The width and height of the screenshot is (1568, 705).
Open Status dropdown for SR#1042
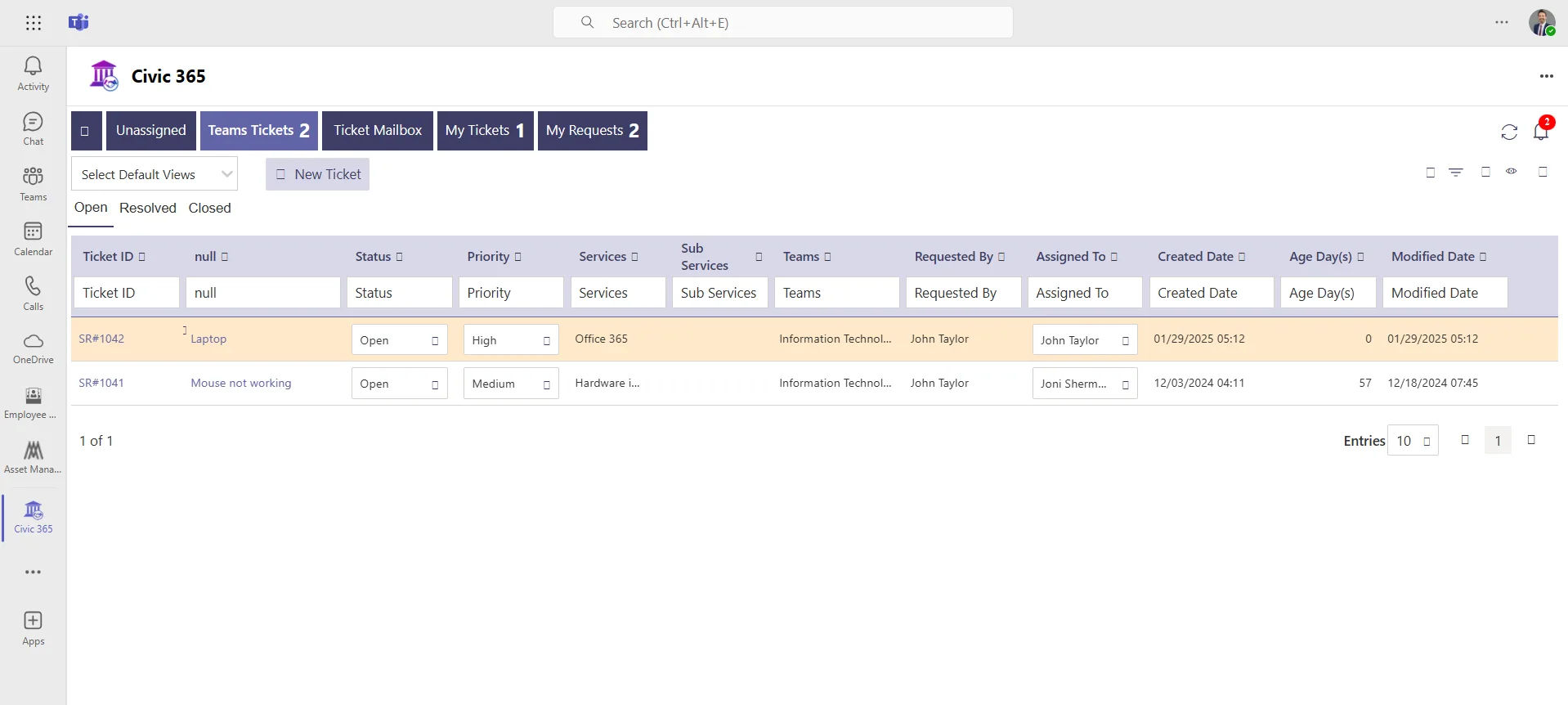coord(399,340)
